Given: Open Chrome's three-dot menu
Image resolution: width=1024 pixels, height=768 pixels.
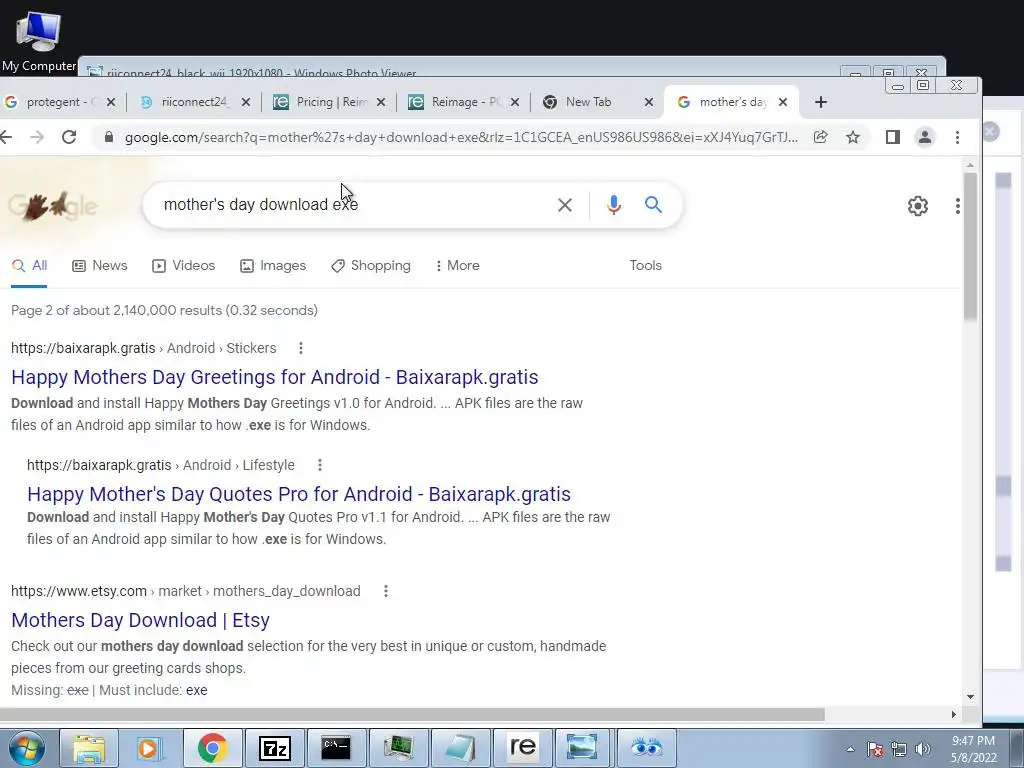Looking at the screenshot, I should coord(957,137).
